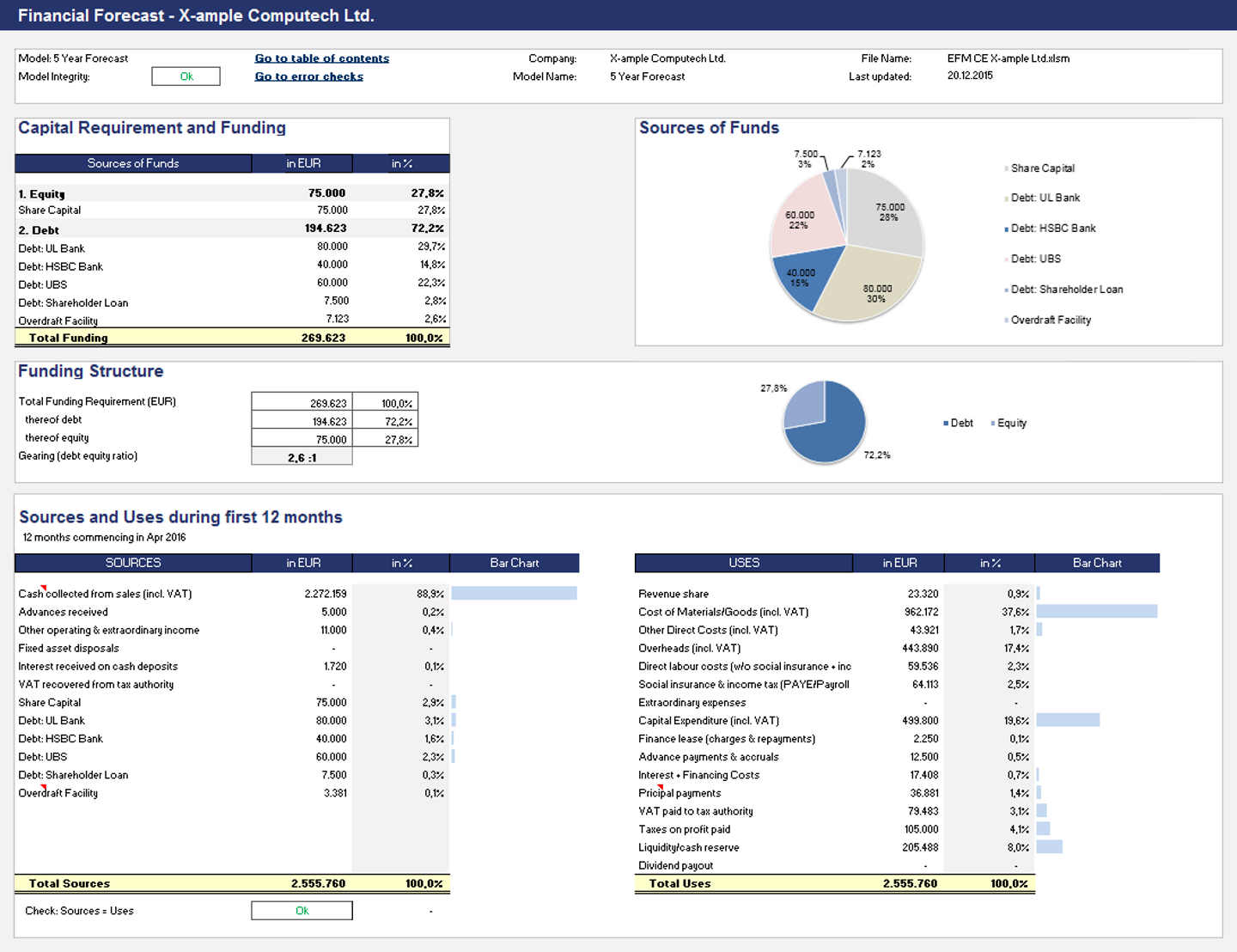Select the Gearing ratio 2,6 :1 cell
This screenshot has width=1237, height=952.
(302, 457)
